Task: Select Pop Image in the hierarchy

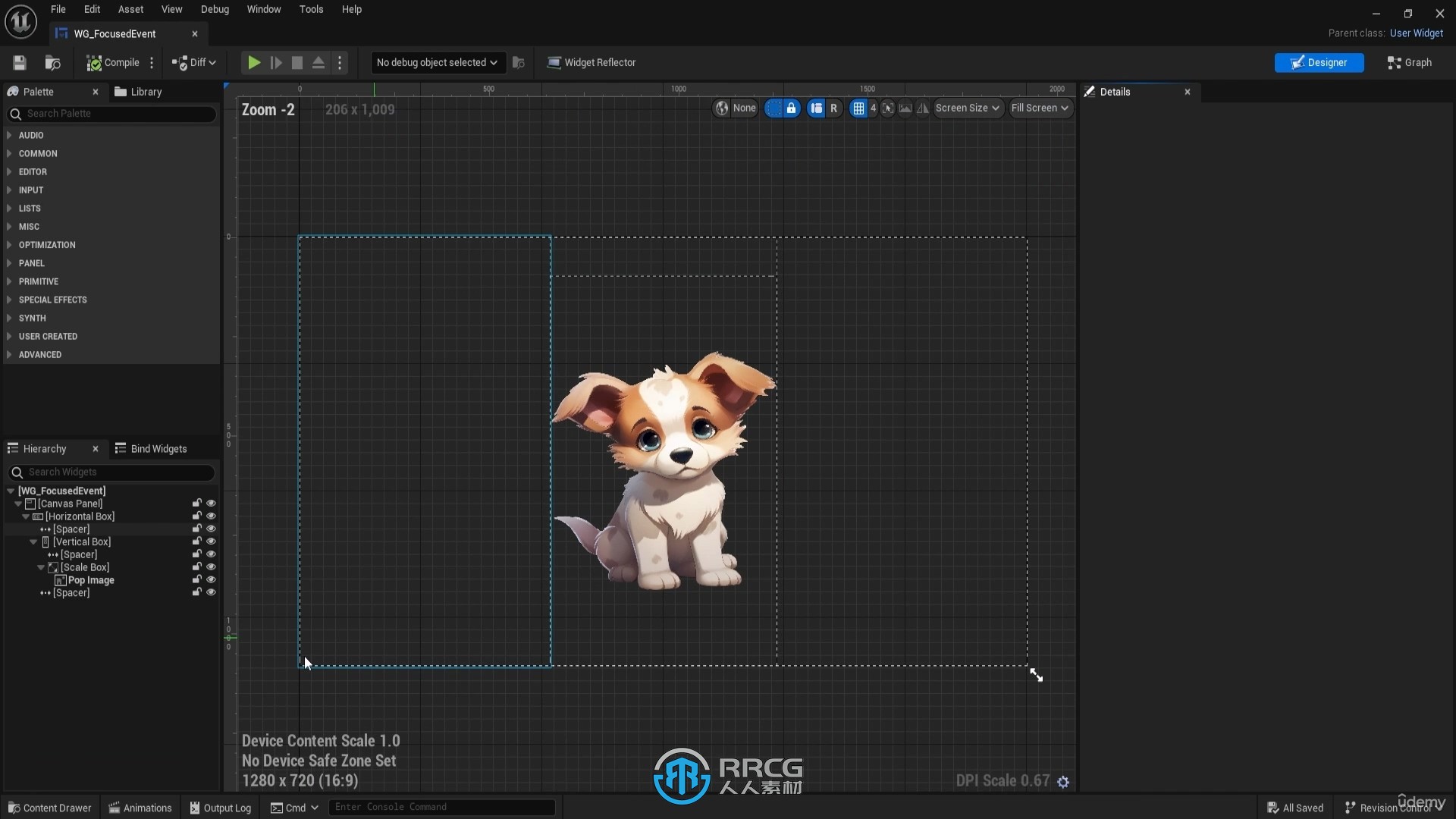Action: point(91,580)
